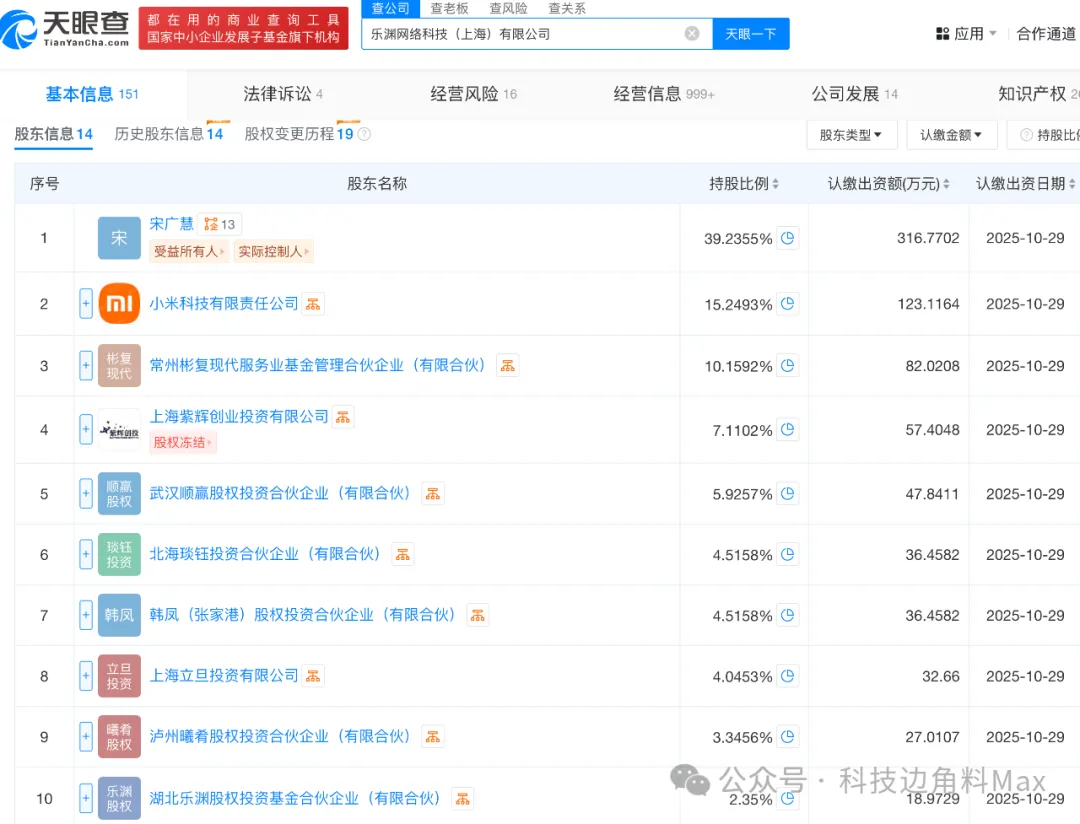Clear the search box with the X icon
1080x824 pixels.
point(692,34)
